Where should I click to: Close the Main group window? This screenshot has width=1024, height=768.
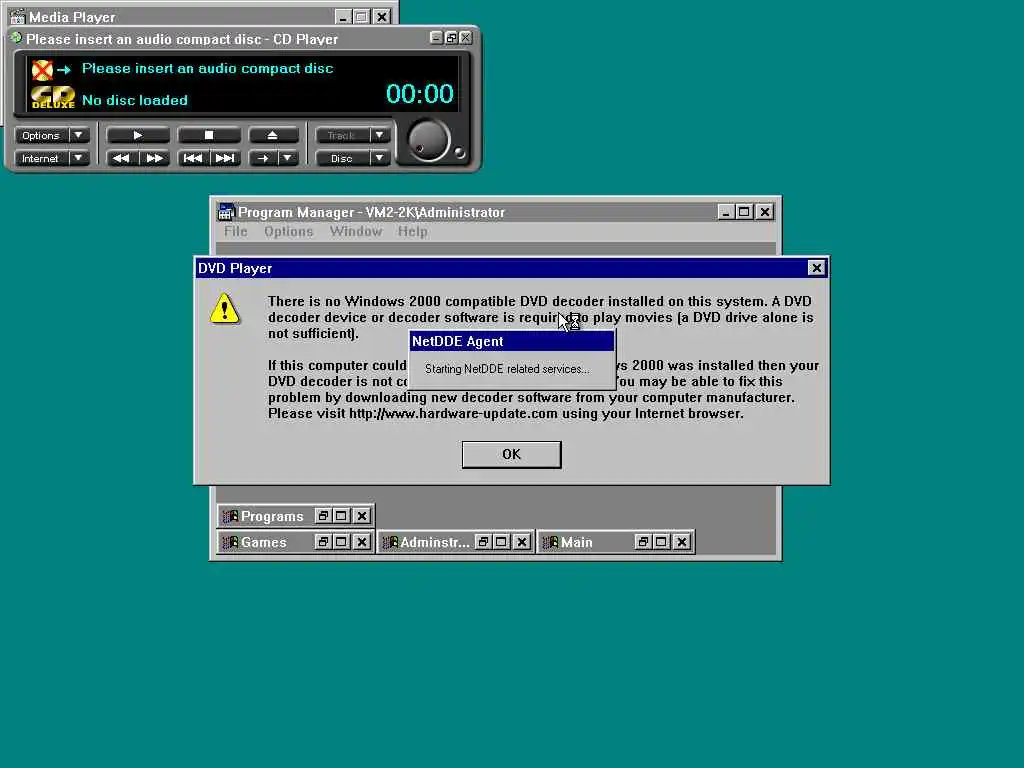(682, 542)
